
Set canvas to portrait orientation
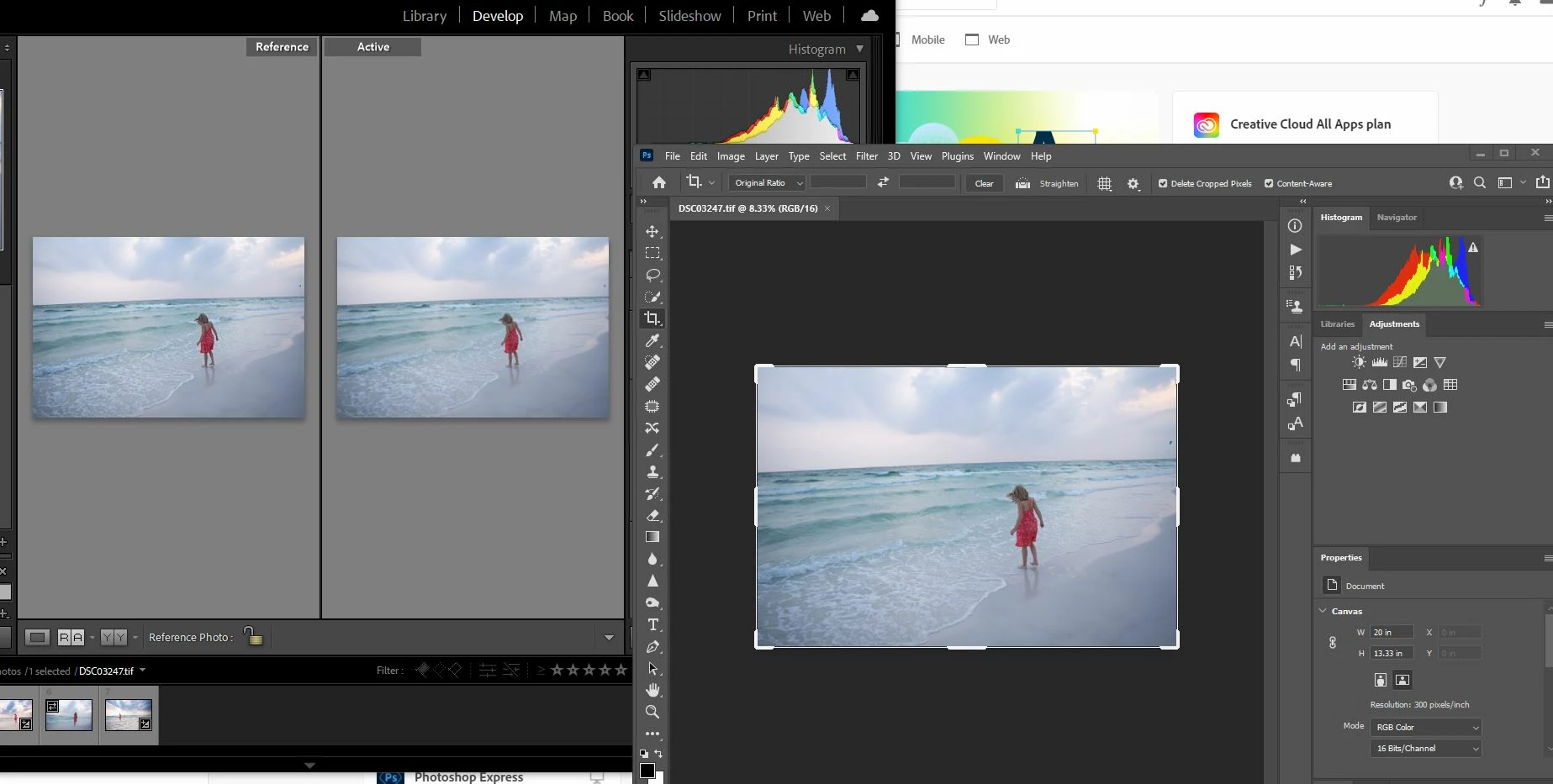pos(1381,680)
